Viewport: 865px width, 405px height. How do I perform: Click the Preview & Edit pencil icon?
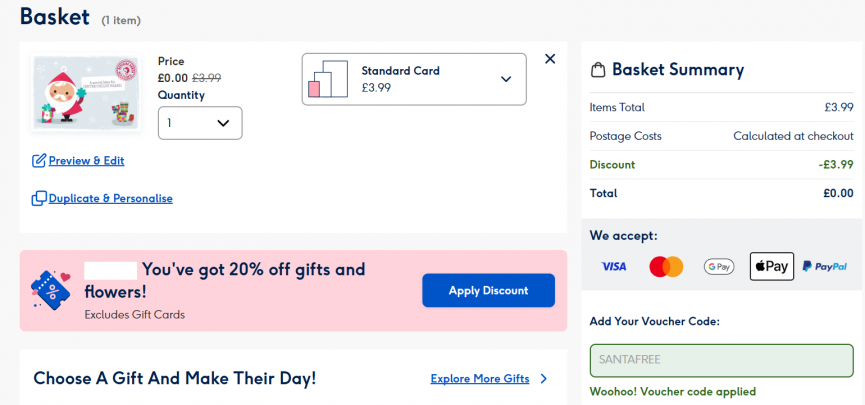pyautogui.click(x=39, y=161)
